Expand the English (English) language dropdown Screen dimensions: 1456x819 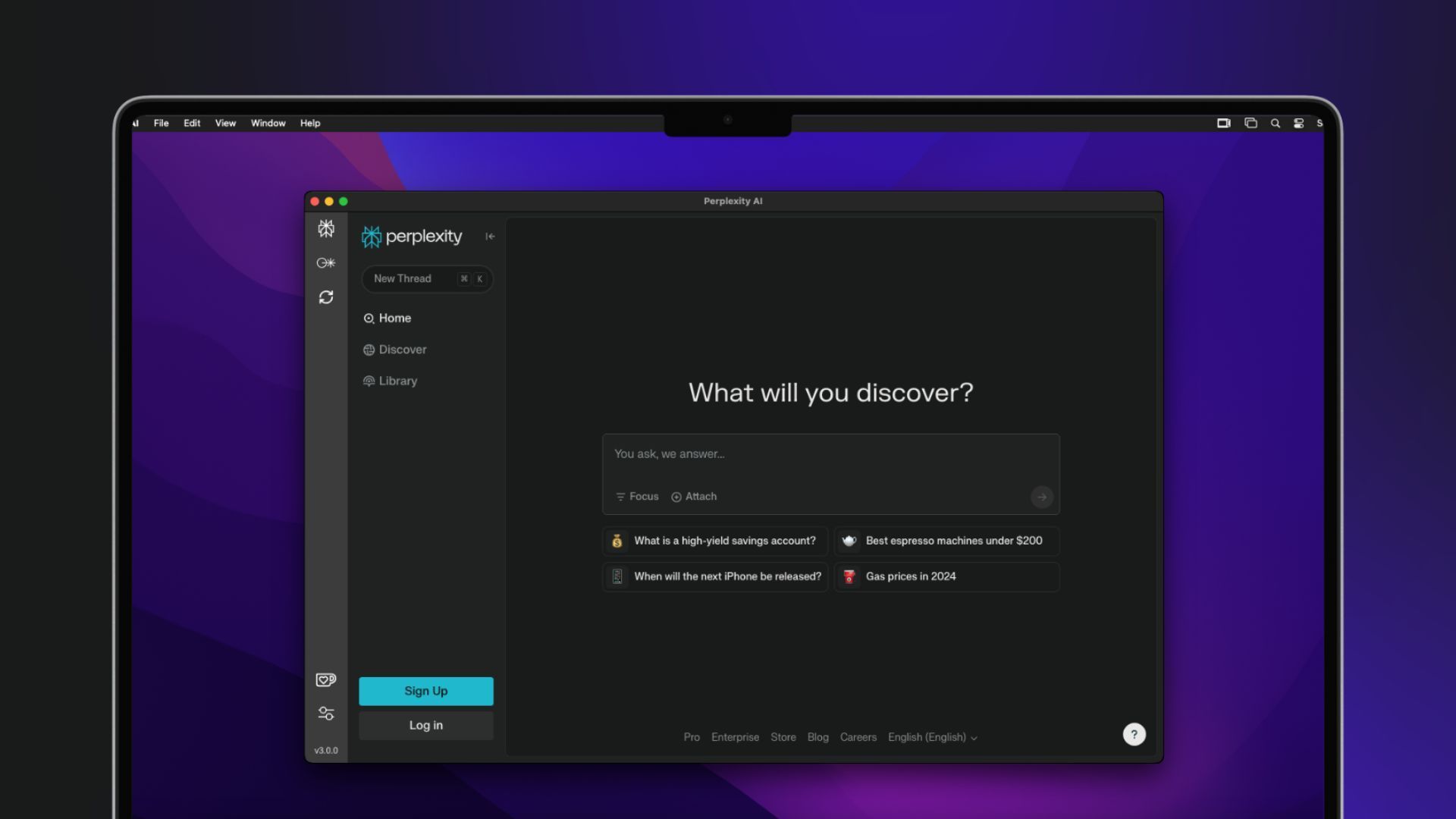(933, 738)
